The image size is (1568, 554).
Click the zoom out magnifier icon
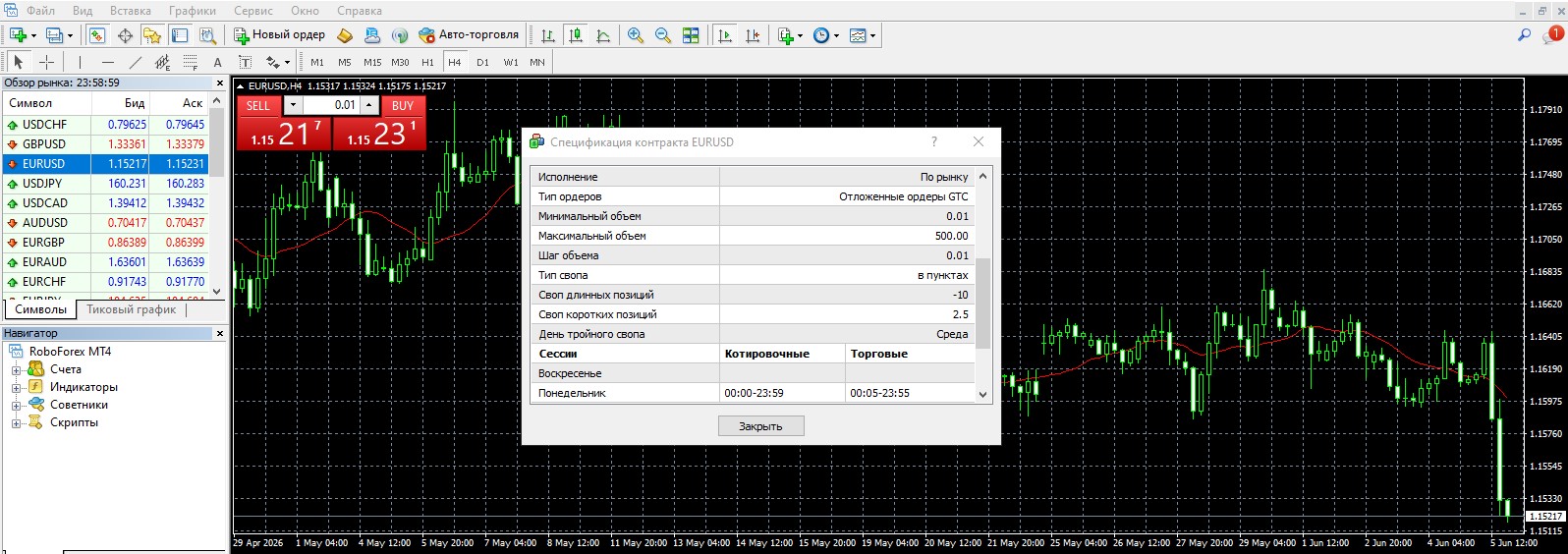663,35
